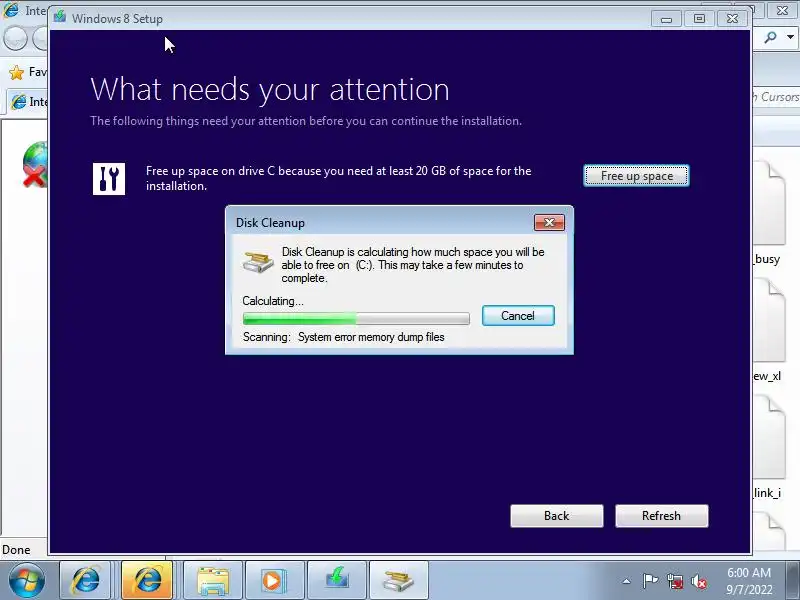The height and width of the screenshot is (600, 800).
Task: Launch Windows Media Player from taskbar
Action: point(275,580)
